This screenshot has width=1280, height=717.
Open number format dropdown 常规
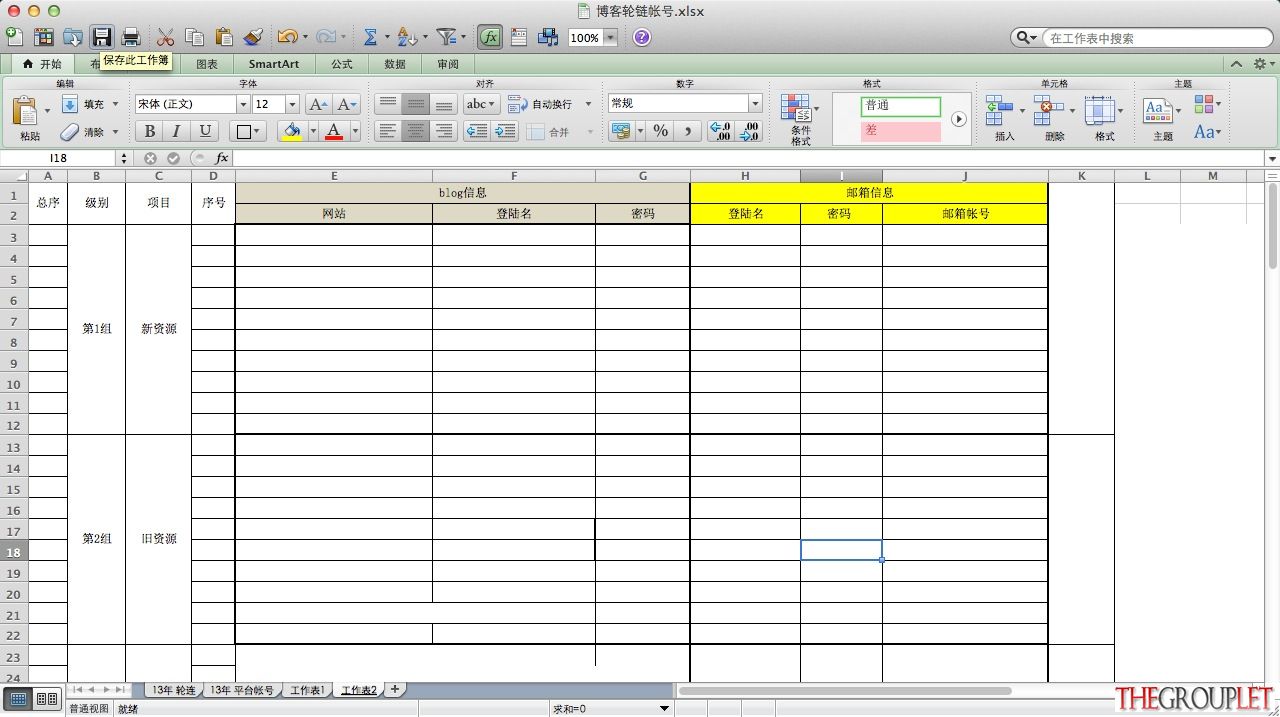point(755,104)
